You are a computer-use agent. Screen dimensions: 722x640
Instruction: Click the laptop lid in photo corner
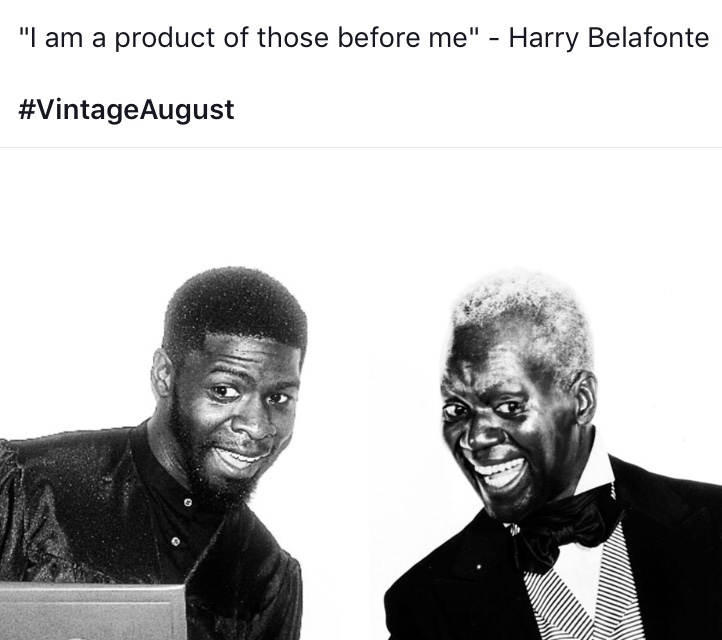point(92,611)
